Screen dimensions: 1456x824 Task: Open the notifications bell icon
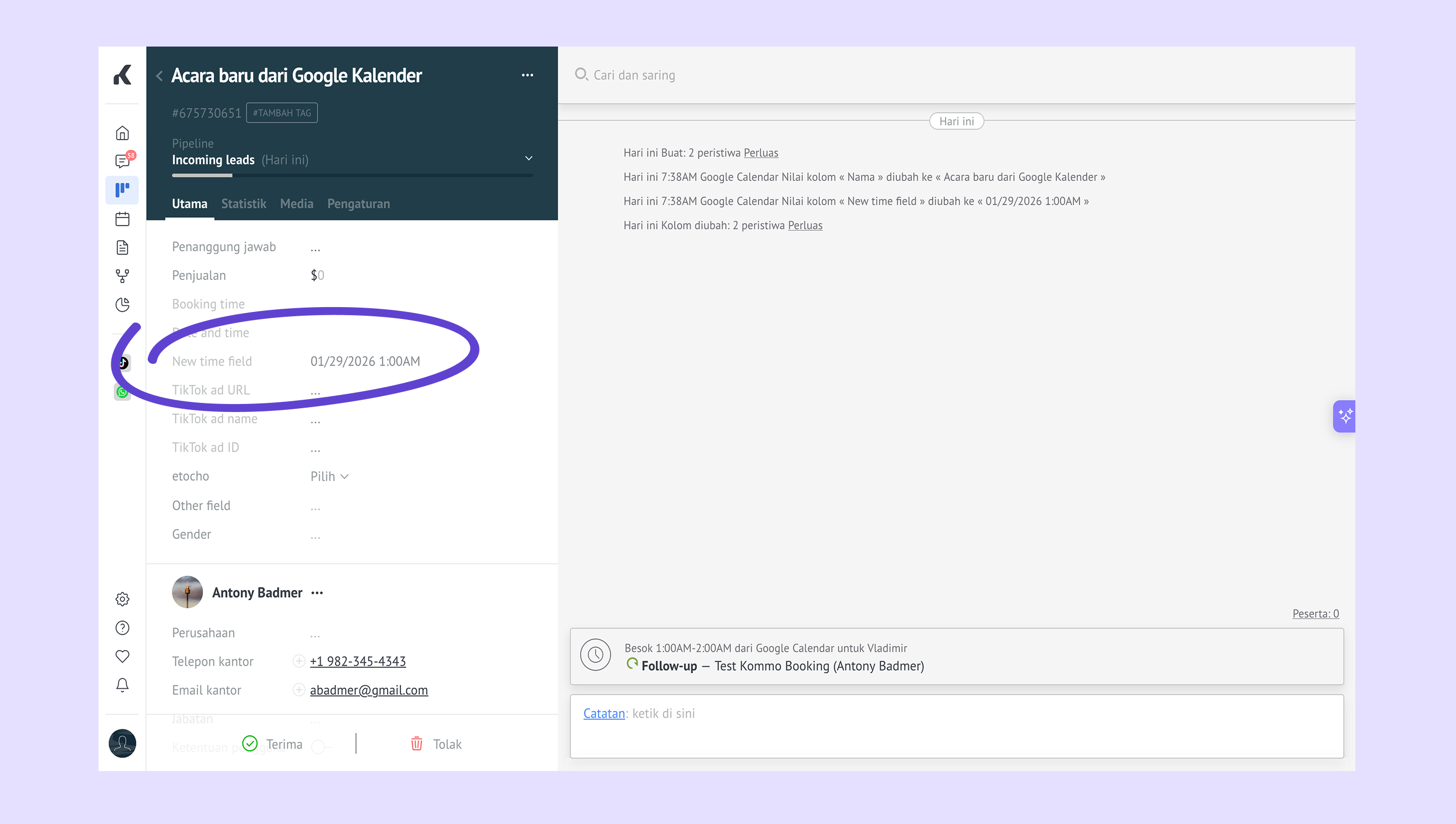click(x=122, y=685)
